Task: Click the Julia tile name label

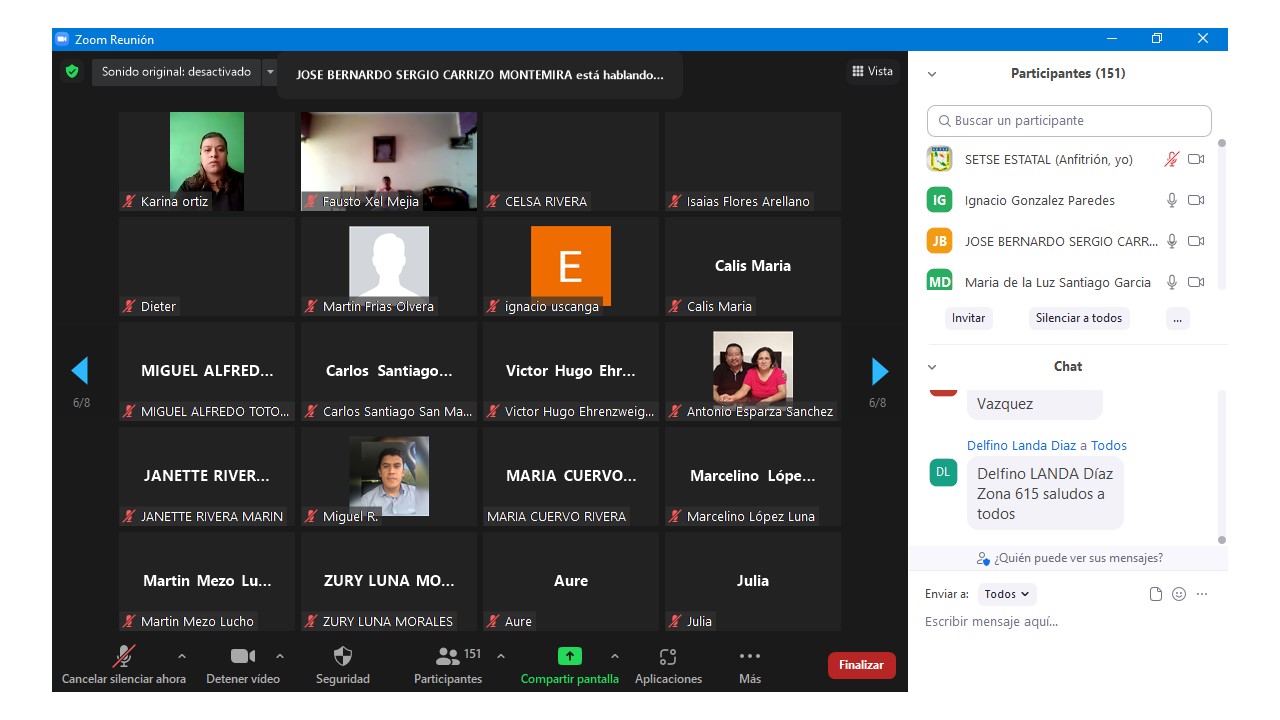Action: [x=699, y=622]
